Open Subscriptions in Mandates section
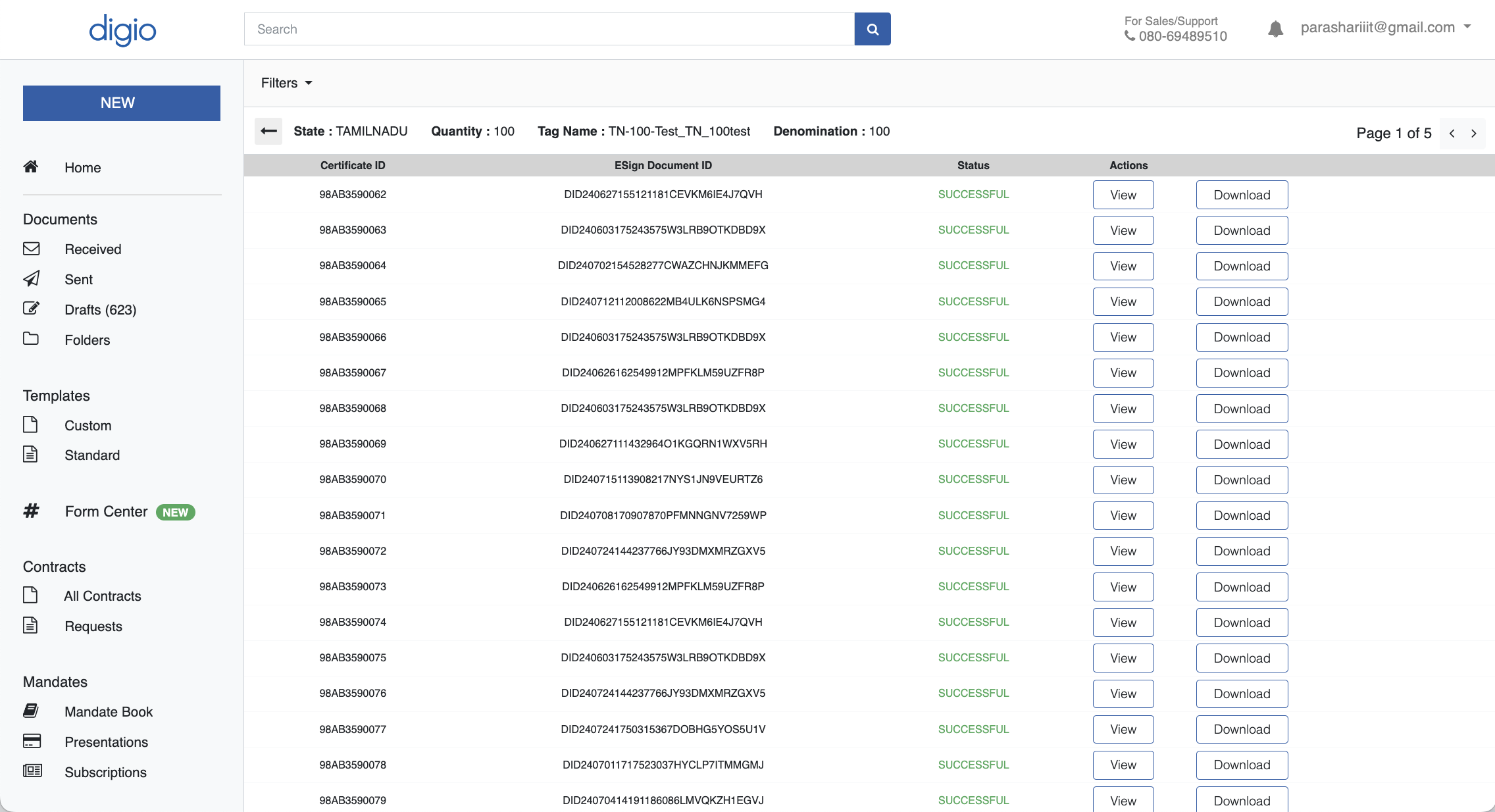 point(105,773)
